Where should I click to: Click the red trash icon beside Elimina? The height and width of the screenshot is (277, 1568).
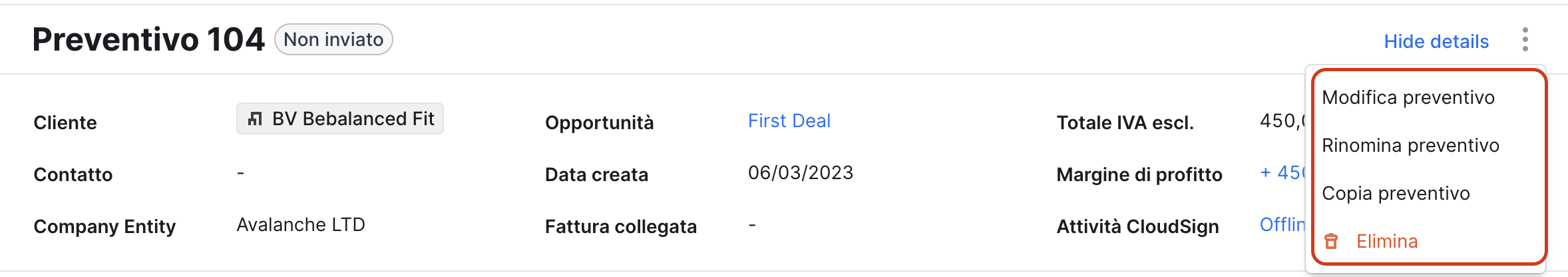pyautogui.click(x=1330, y=241)
